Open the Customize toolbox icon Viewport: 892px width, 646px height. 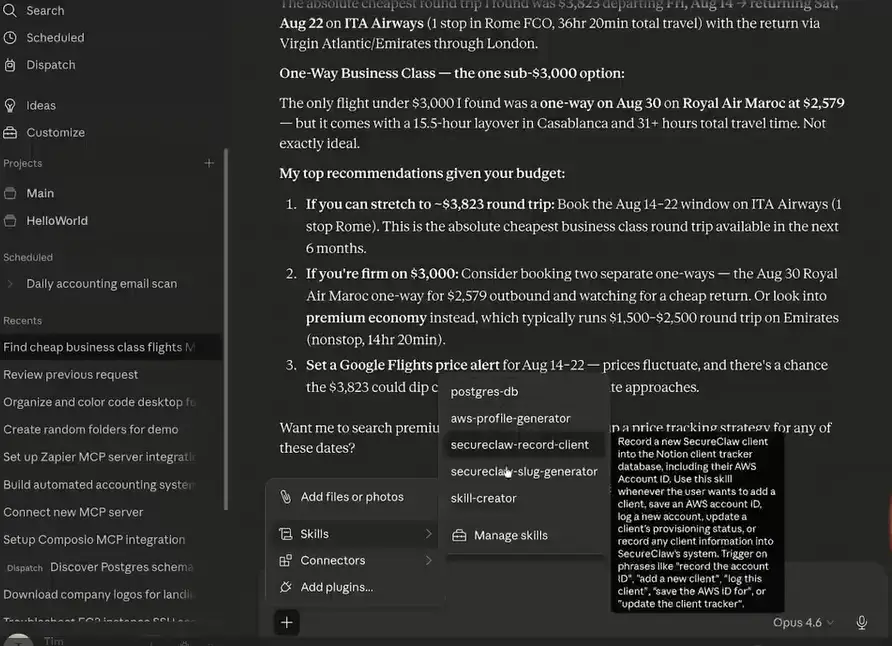[x=10, y=132]
